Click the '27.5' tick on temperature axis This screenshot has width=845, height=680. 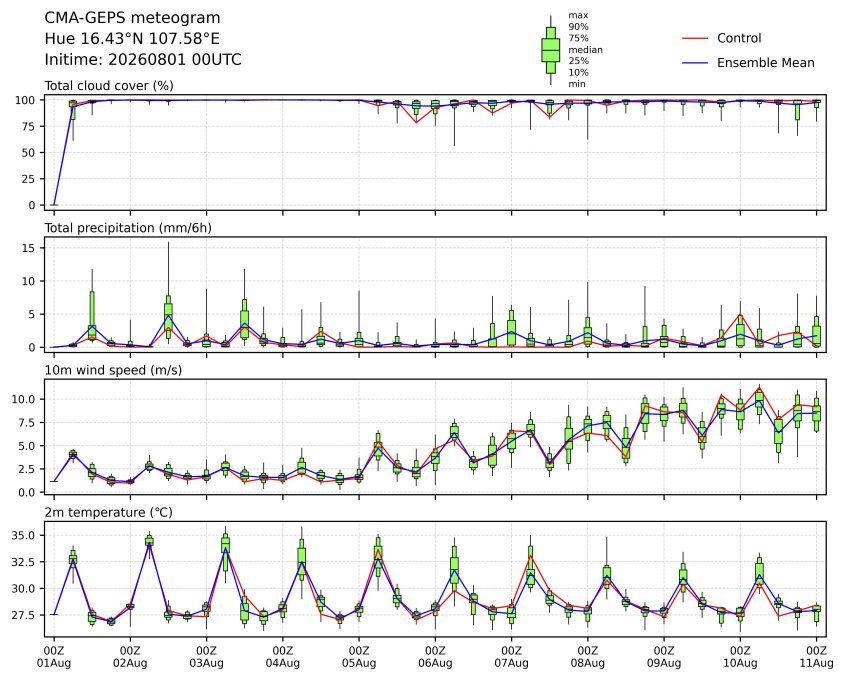coord(23,615)
